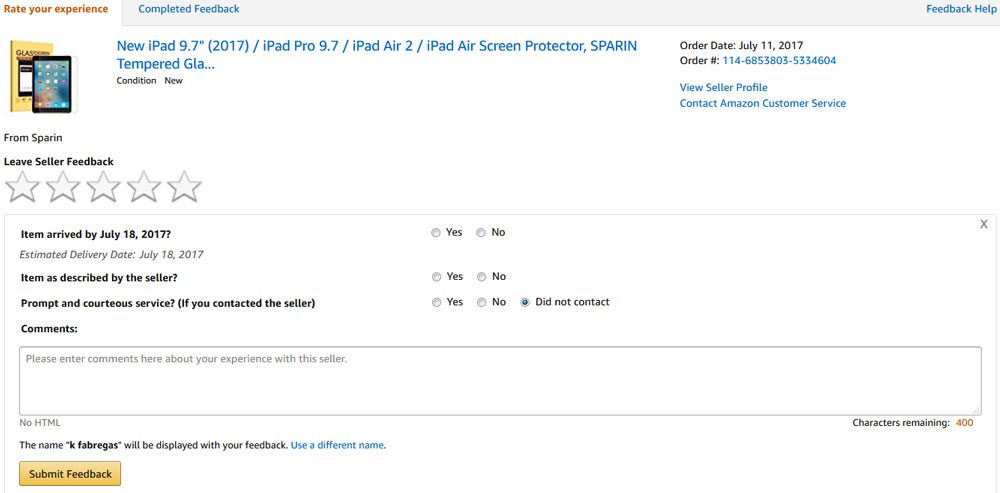Select No for item arrived by July 18
This screenshot has height=493, width=1000.
481,233
